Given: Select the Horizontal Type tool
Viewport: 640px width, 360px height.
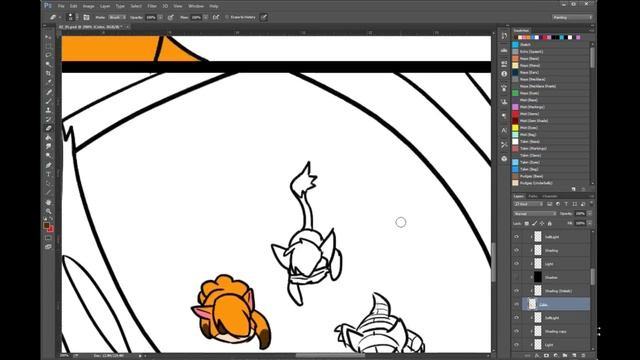Looking at the screenshot, I should click(x=49, y=174).
